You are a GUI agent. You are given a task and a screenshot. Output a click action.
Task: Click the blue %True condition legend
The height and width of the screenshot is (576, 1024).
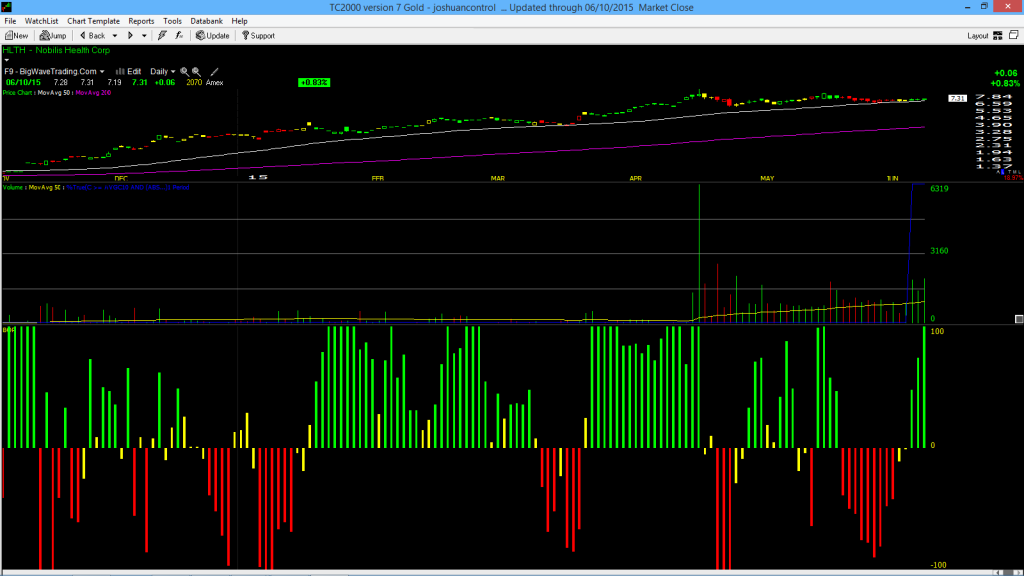click(128, 187)
